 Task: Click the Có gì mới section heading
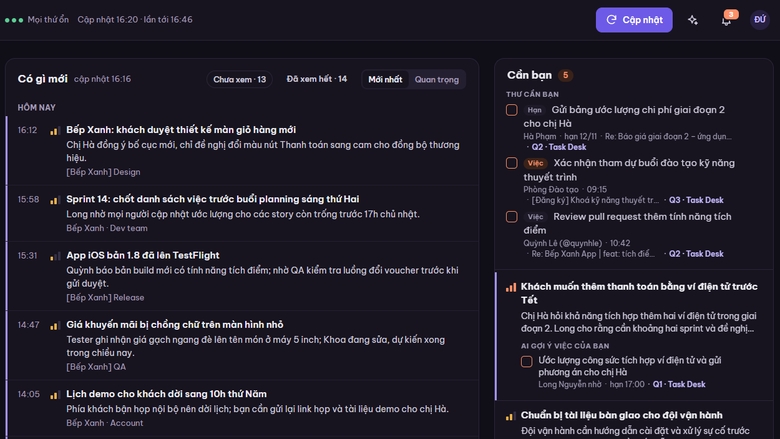click(x=42, y=79)
